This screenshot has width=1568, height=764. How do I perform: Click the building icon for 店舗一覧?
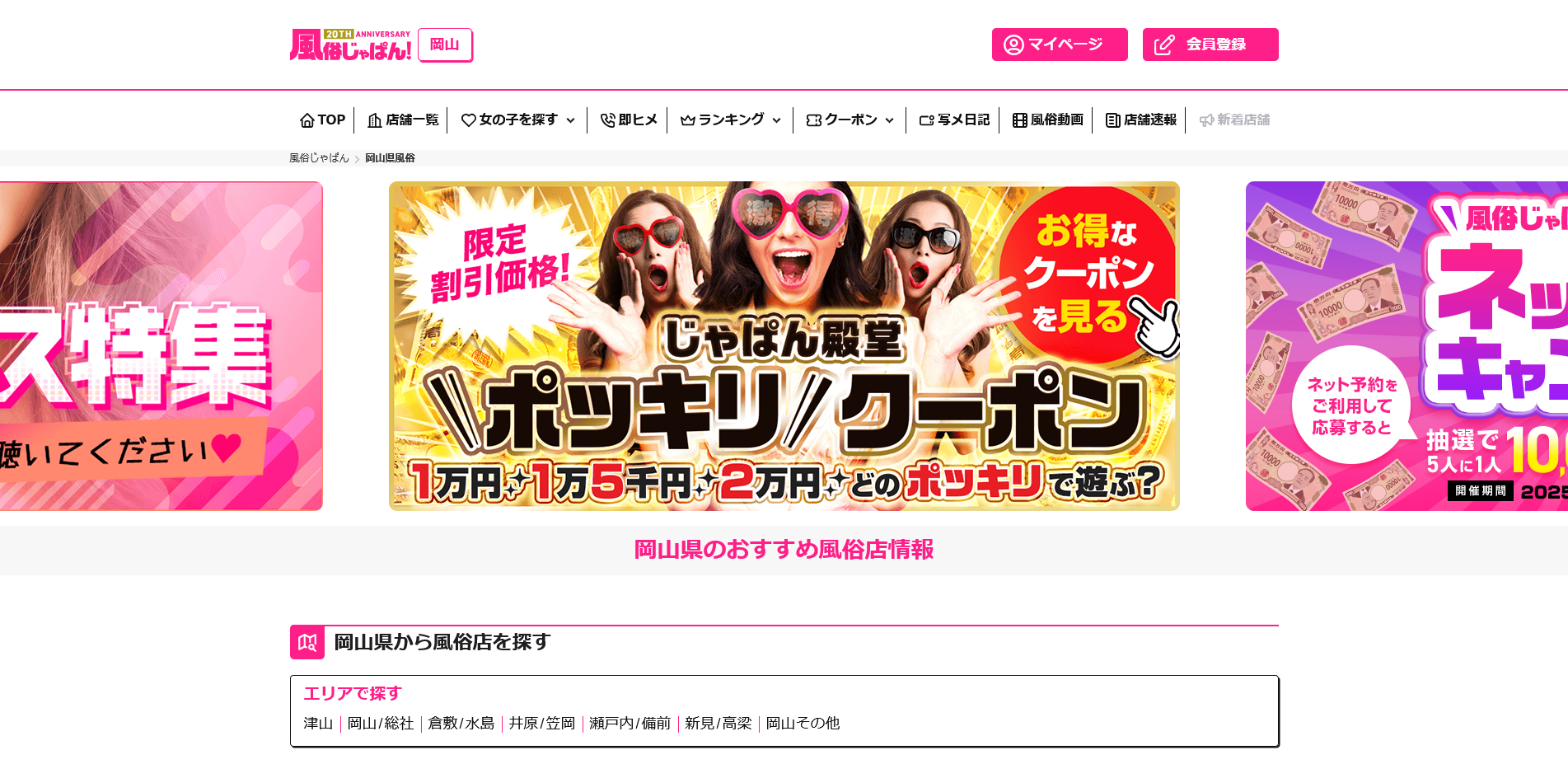(375, 120)
